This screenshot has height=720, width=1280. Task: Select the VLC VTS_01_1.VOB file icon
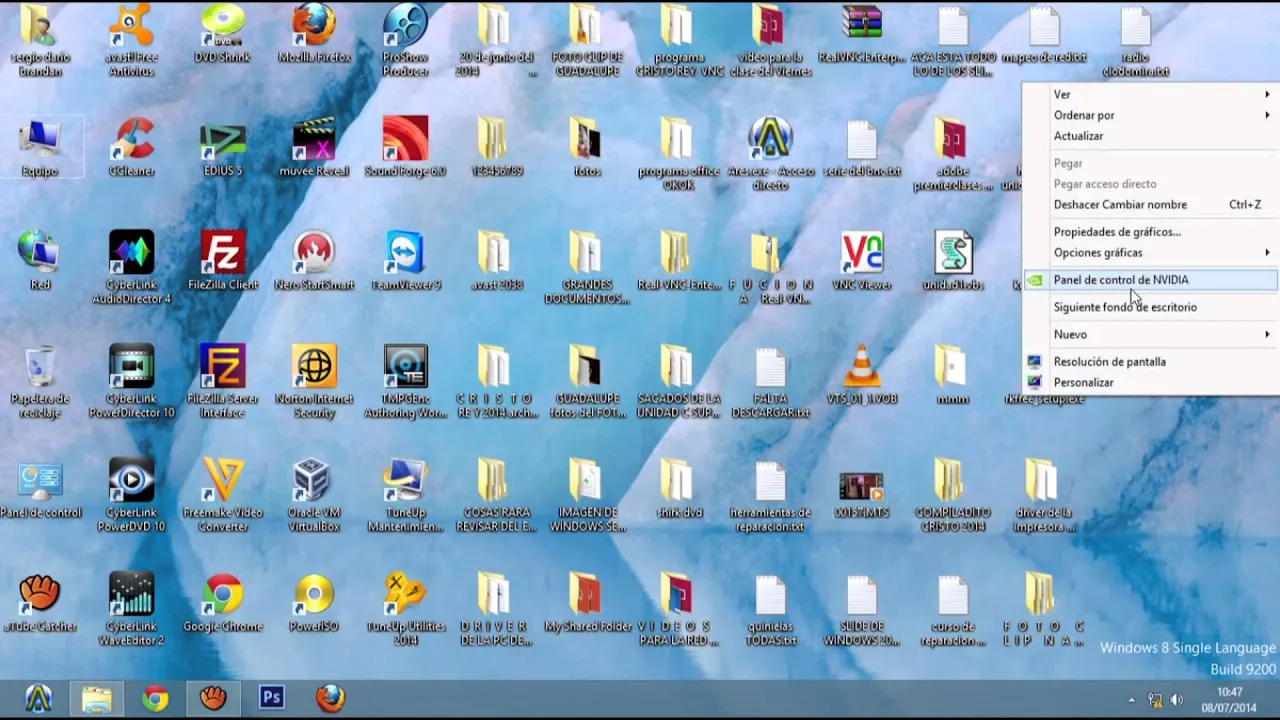click(x=862, y=375)
